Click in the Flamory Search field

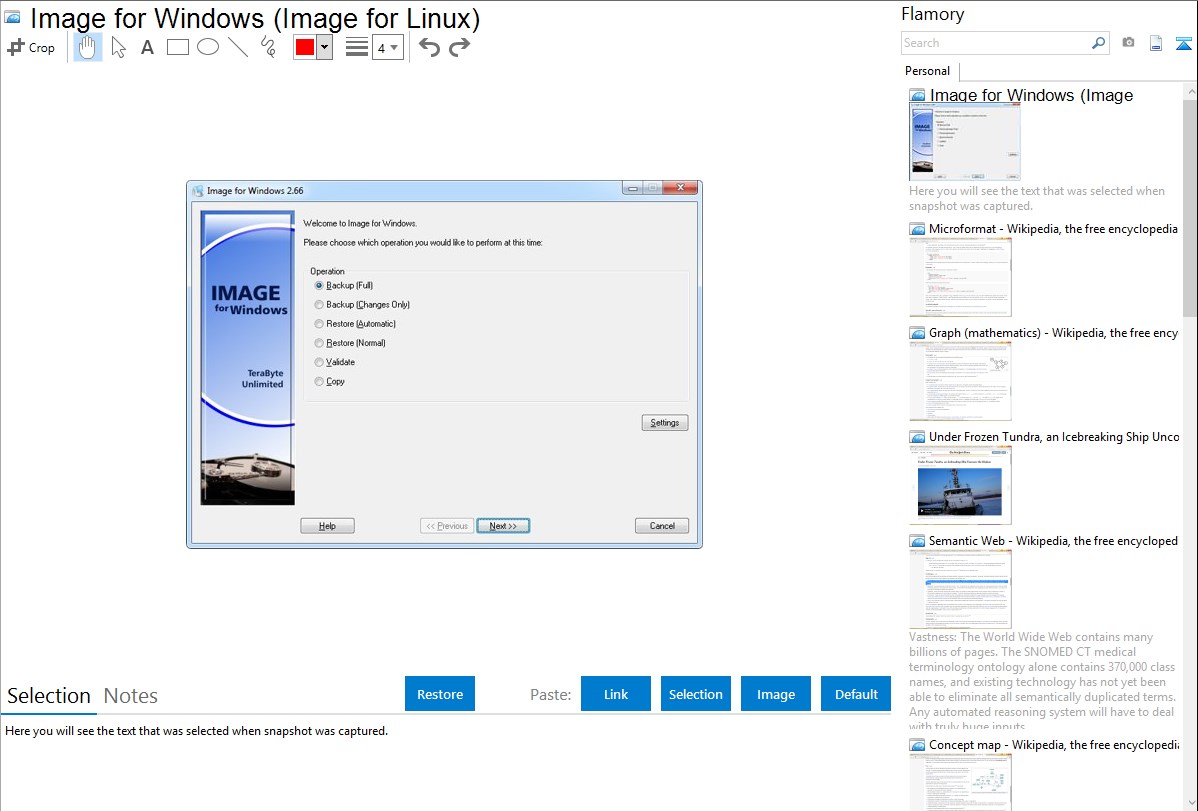(996, 43)
